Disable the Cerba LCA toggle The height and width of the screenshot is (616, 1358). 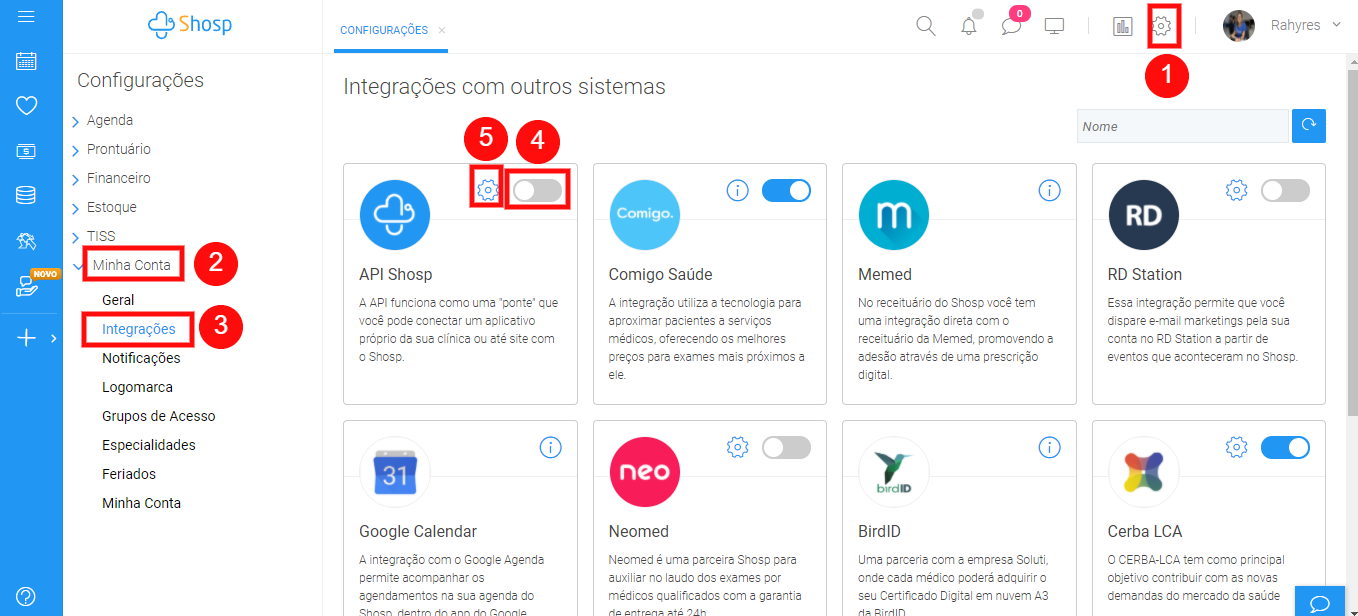(1285, 447)
